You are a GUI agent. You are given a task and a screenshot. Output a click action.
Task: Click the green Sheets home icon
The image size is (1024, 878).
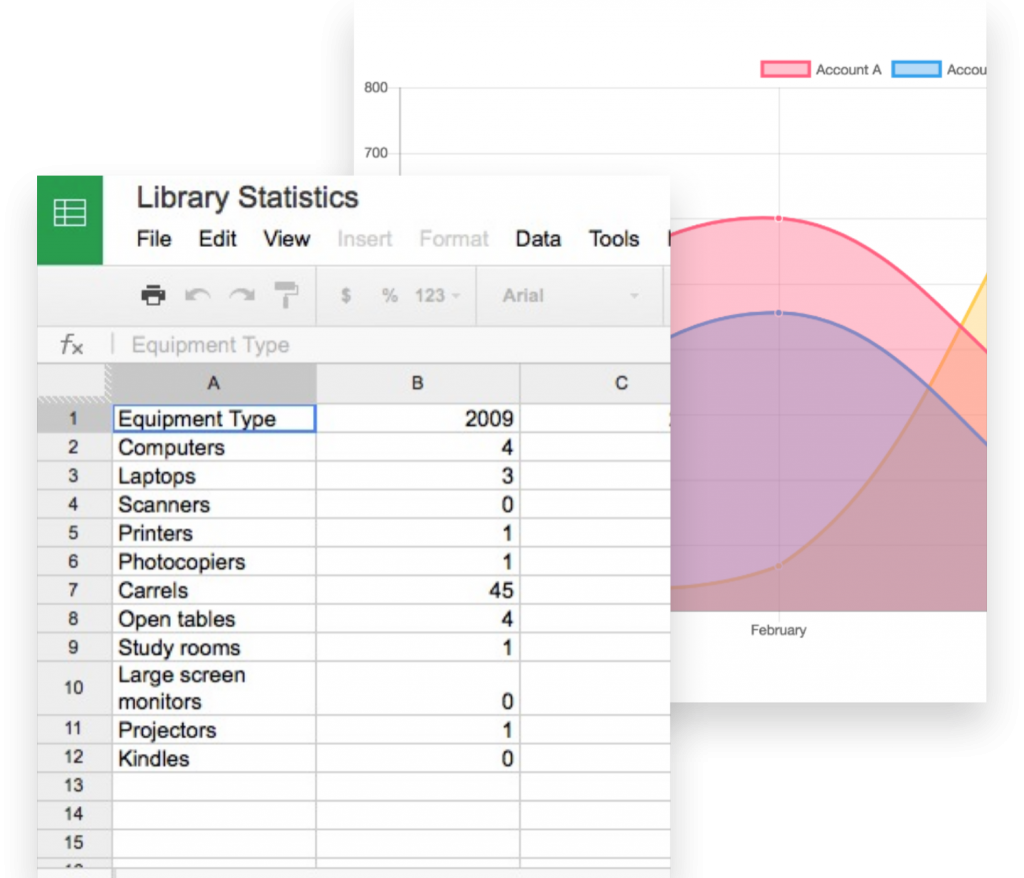coord(69,214)
